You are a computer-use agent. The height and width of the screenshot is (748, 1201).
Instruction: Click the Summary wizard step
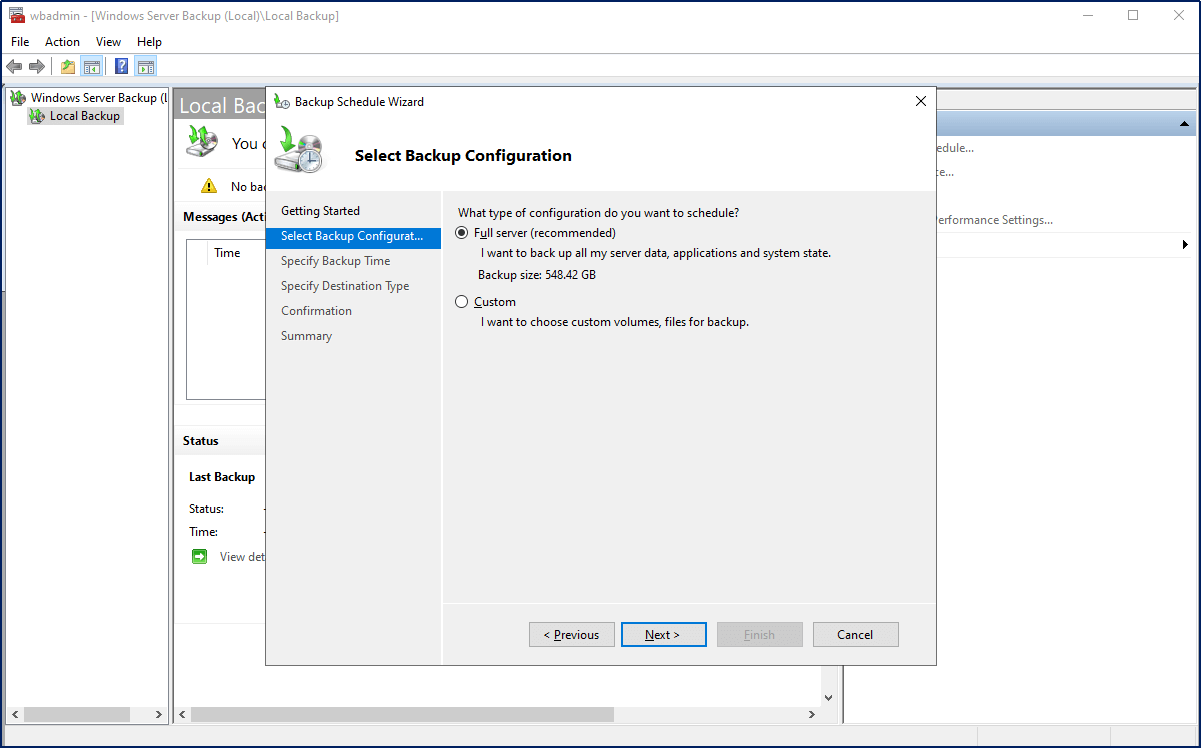point(306,336)
